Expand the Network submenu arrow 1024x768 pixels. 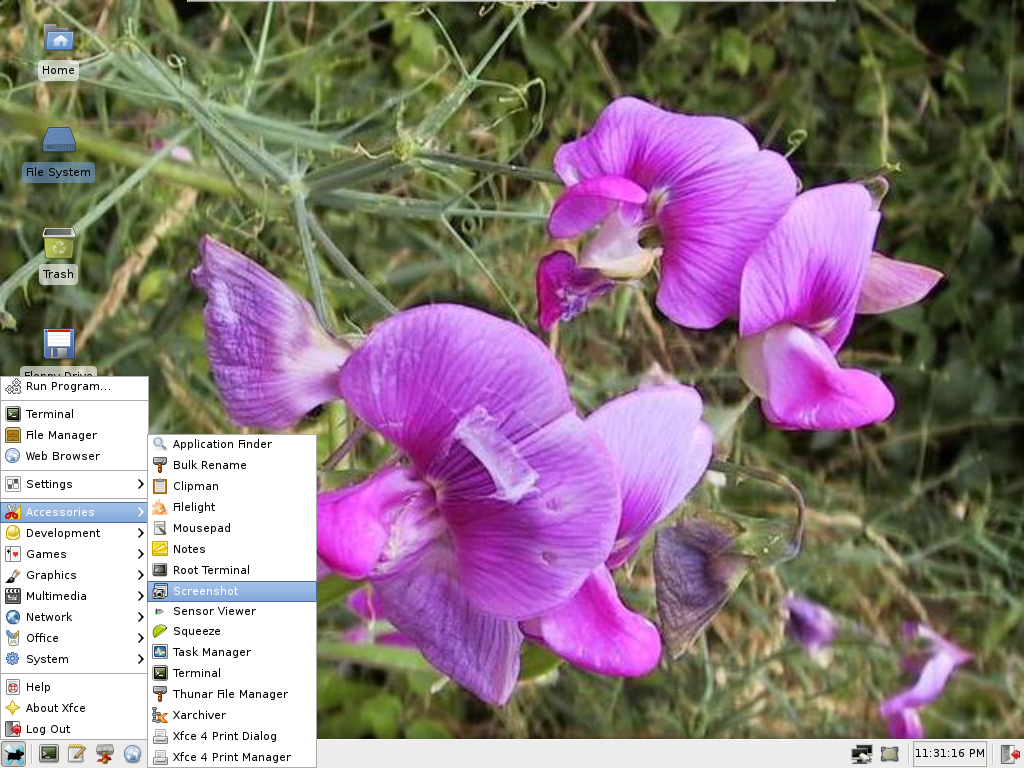[140, 616]
